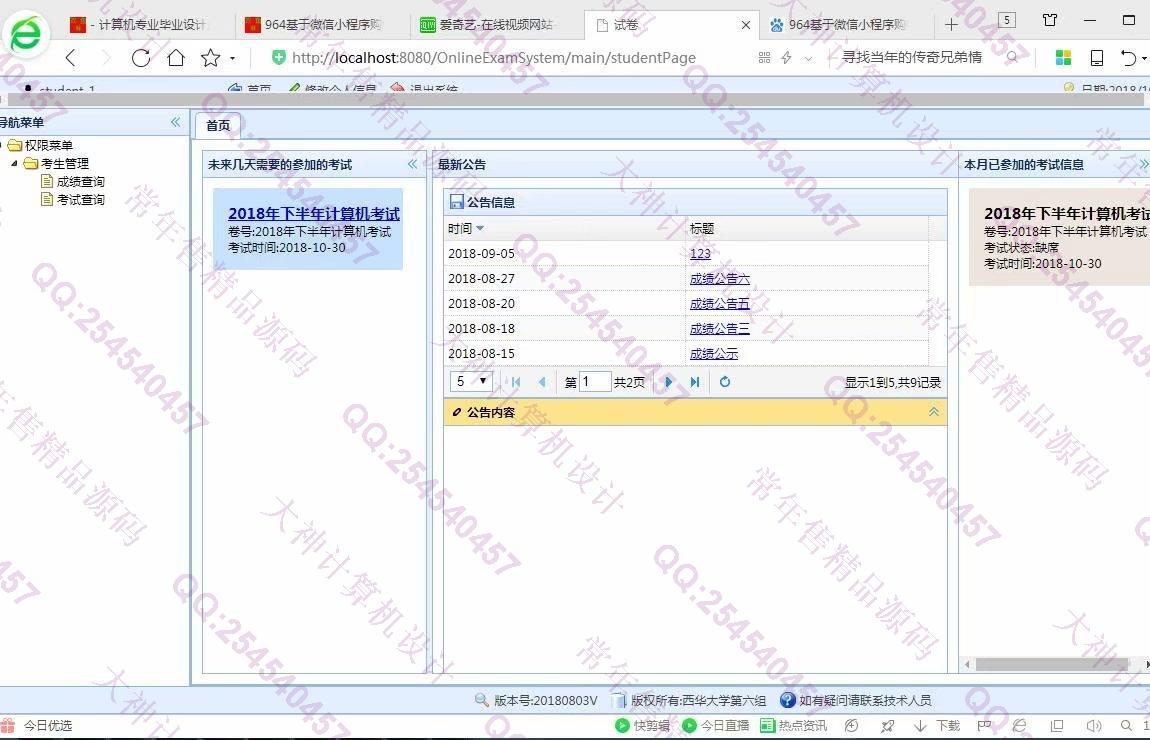Click the 公告信息 save icon
The height and width of the screenshot is (740, 1150).
click(457, 202)
